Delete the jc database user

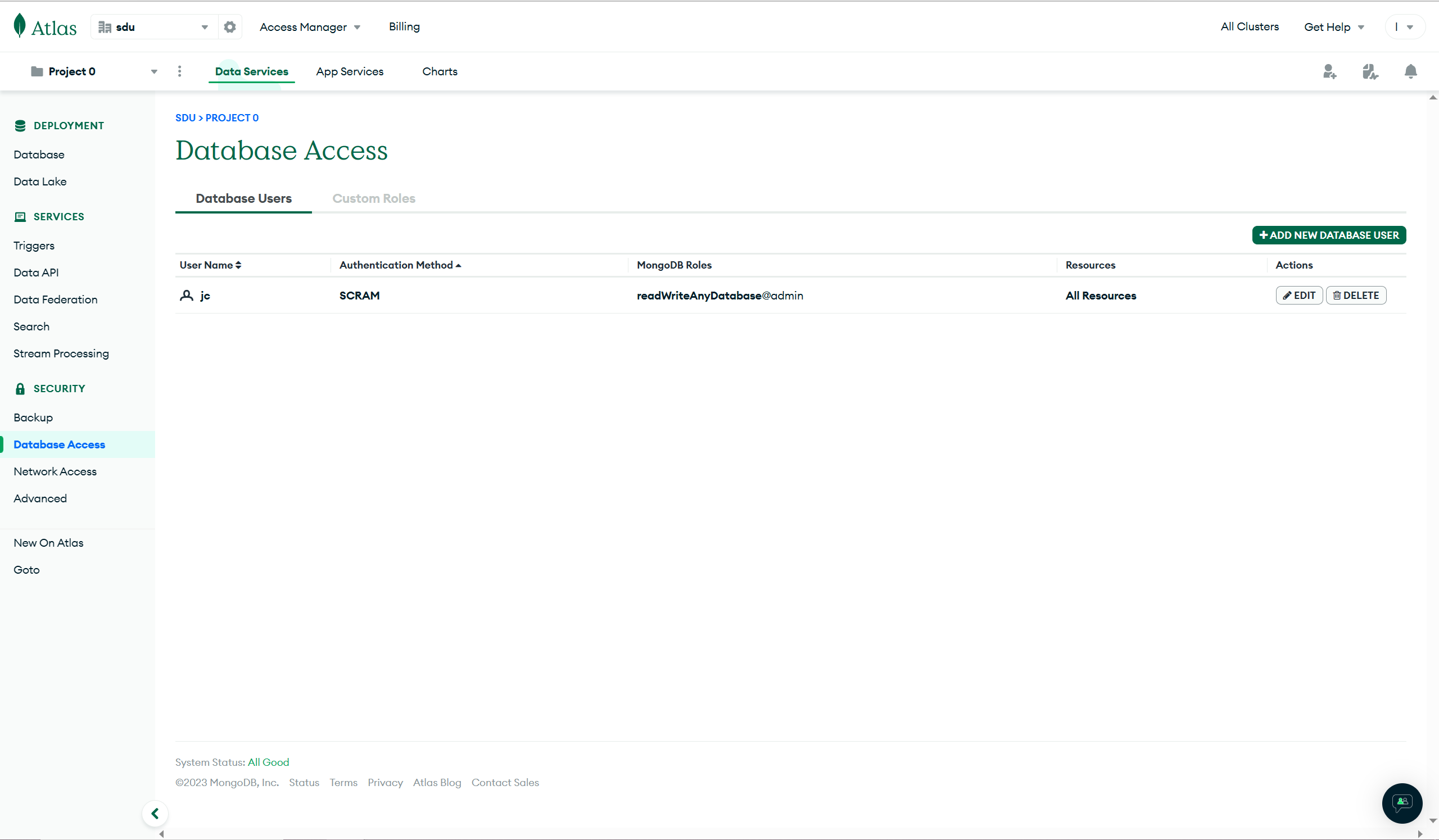[x=1356, y=296]
